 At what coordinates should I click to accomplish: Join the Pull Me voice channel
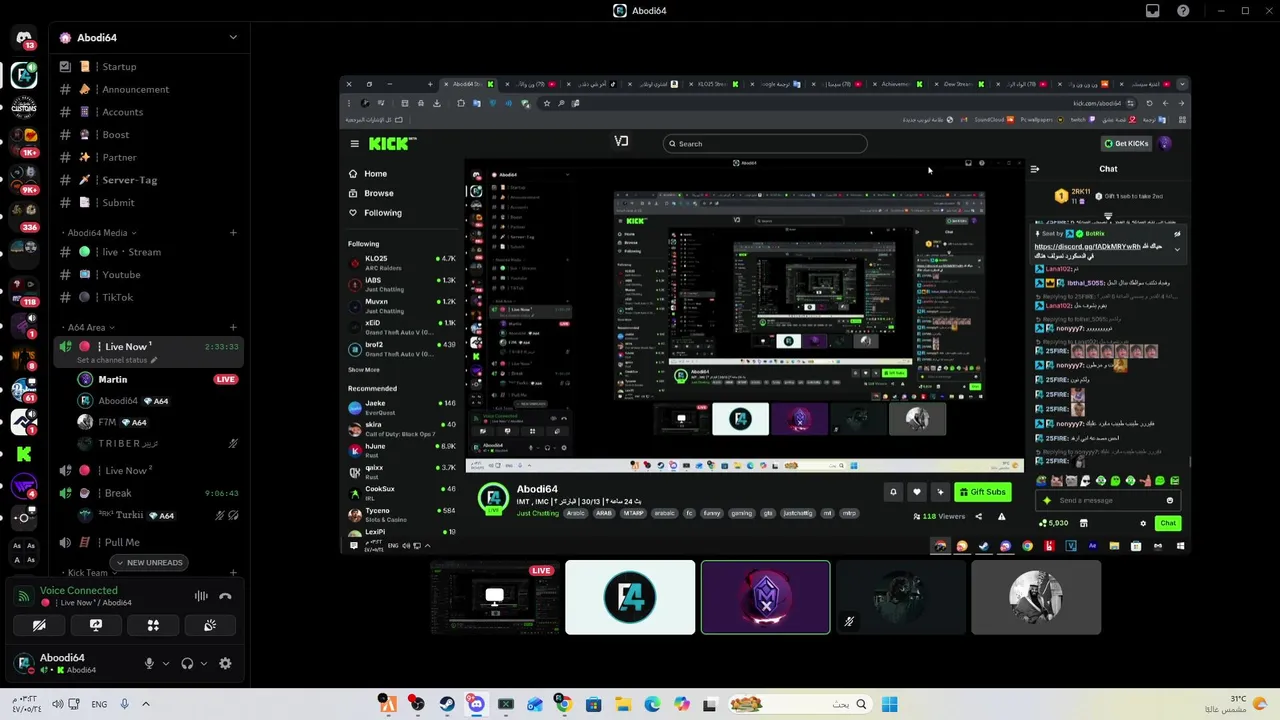point(148,542)
